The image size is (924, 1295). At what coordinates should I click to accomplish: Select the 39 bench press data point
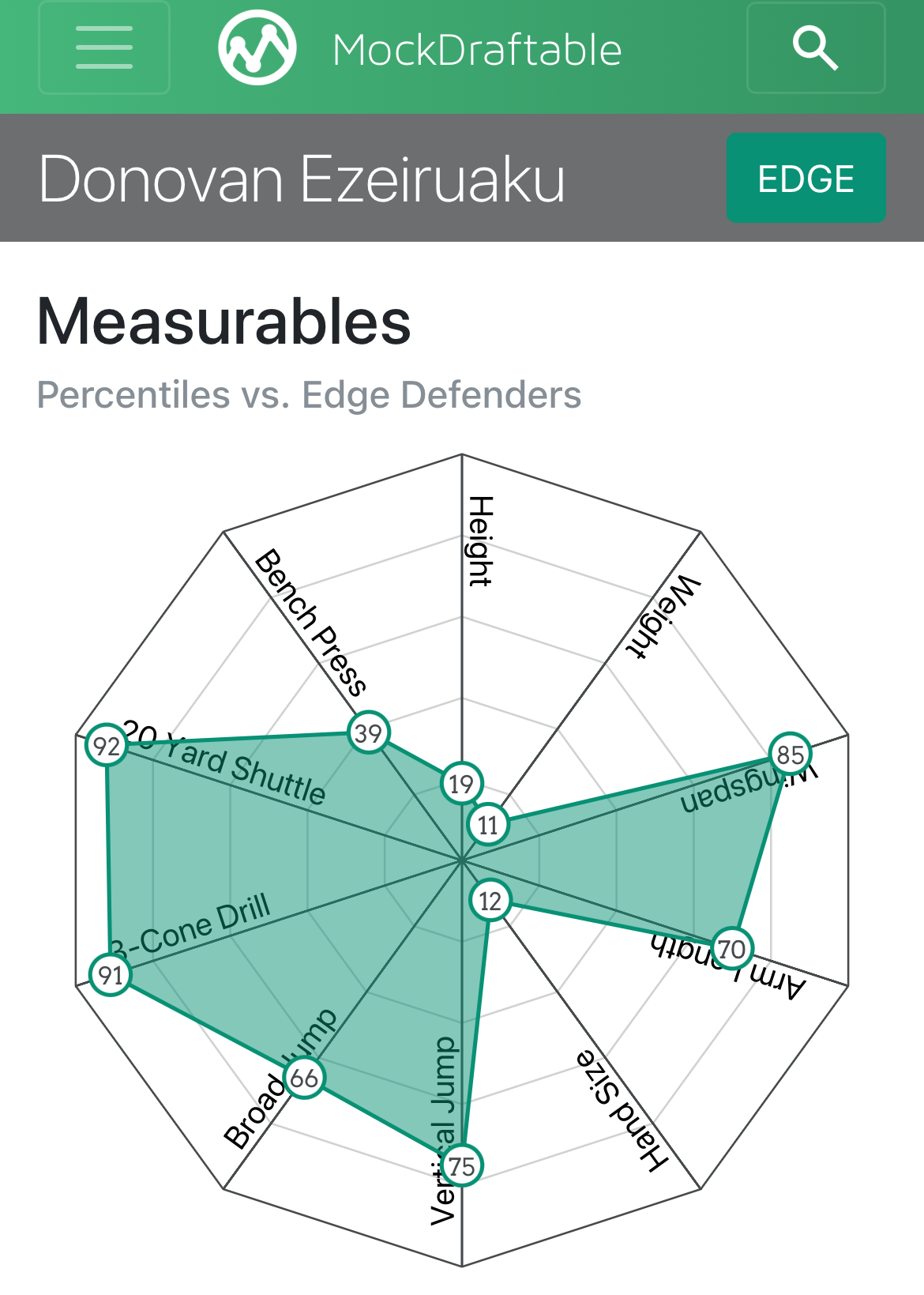coord(368,733)
